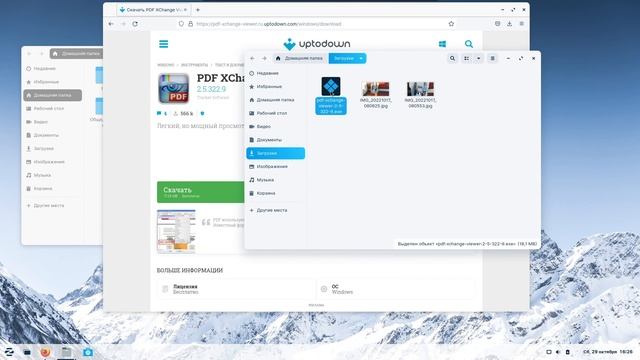Click volume icon in system tray
The width and height of the screenshot is (640, 360).
tap(558, 352)
